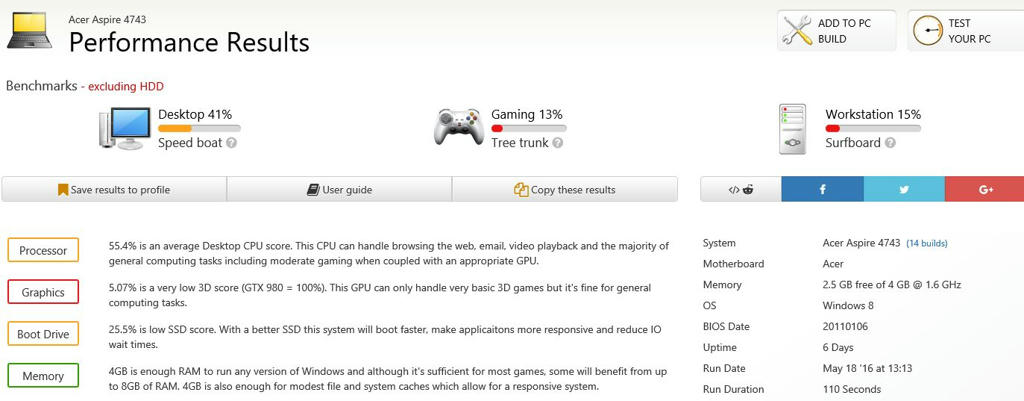Open the 14 builds link

click(927, 244)
